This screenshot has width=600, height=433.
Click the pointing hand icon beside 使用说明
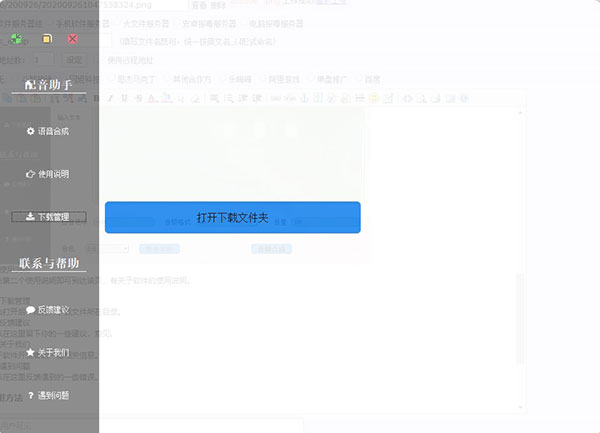(x=31, y=174)
